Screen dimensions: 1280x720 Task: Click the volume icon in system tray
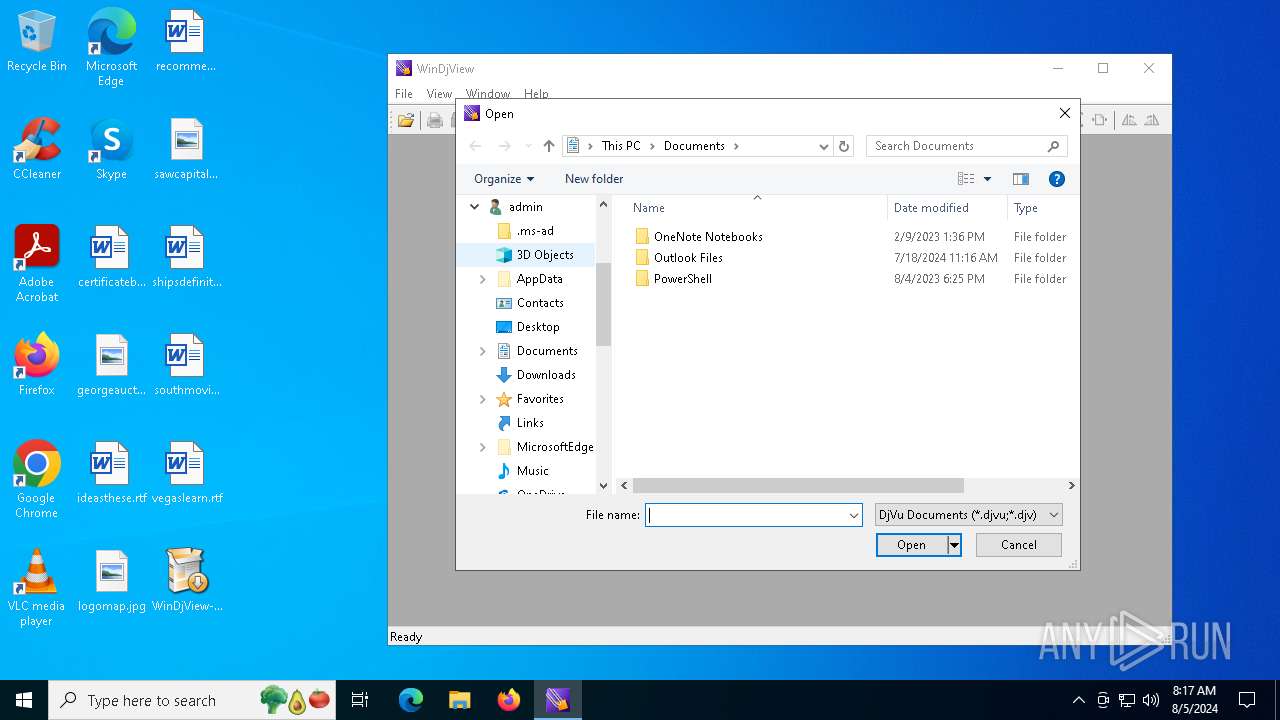tap(1151, 700)
